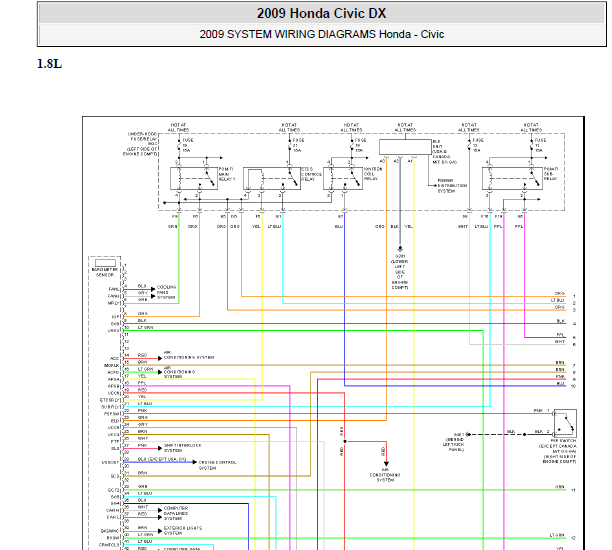The height and width of the screenshot is (550, 612).
Task: Click the 'ACC' pin label
Action: tap(114, 358)
